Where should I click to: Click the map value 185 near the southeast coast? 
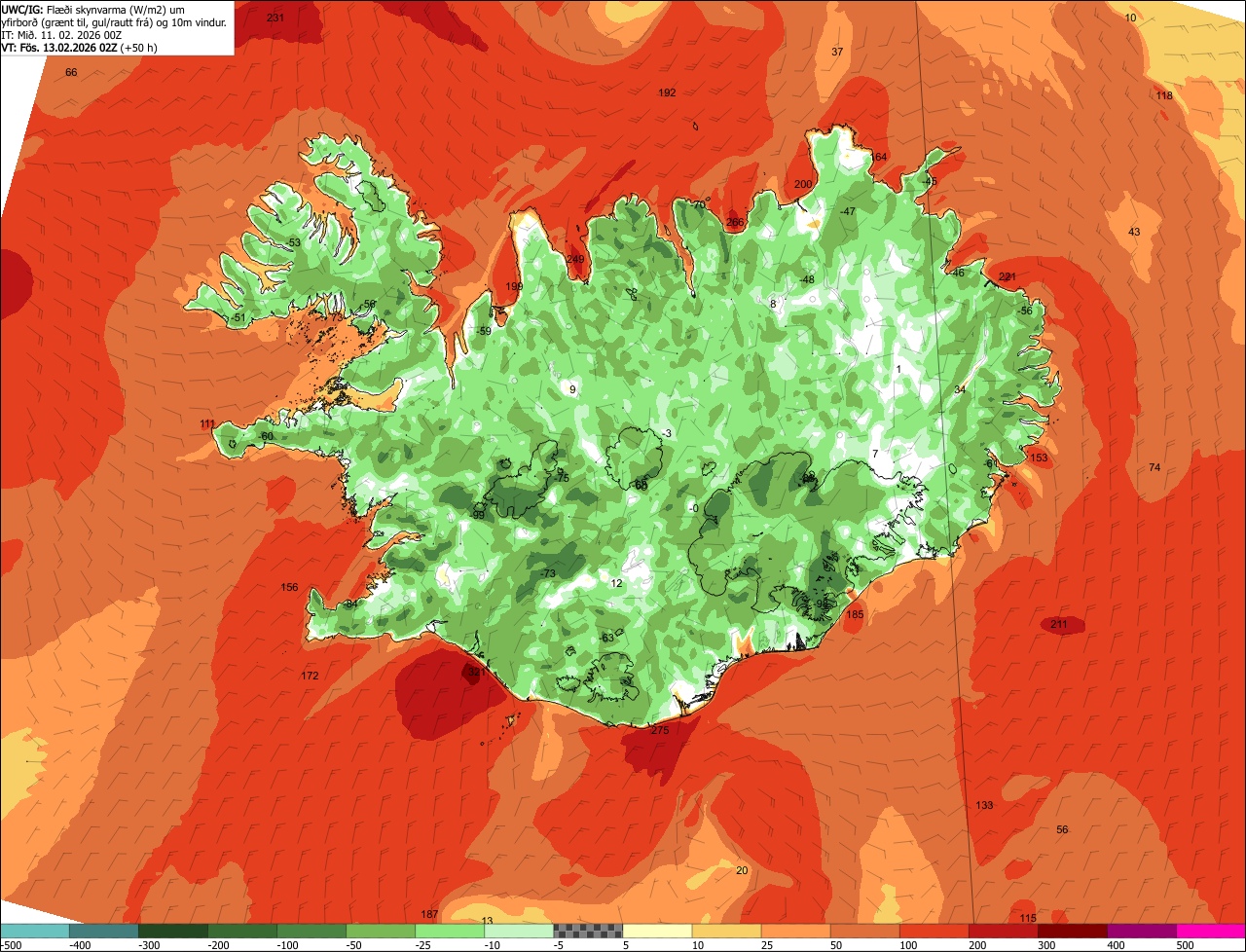click(x=855, y=614)
